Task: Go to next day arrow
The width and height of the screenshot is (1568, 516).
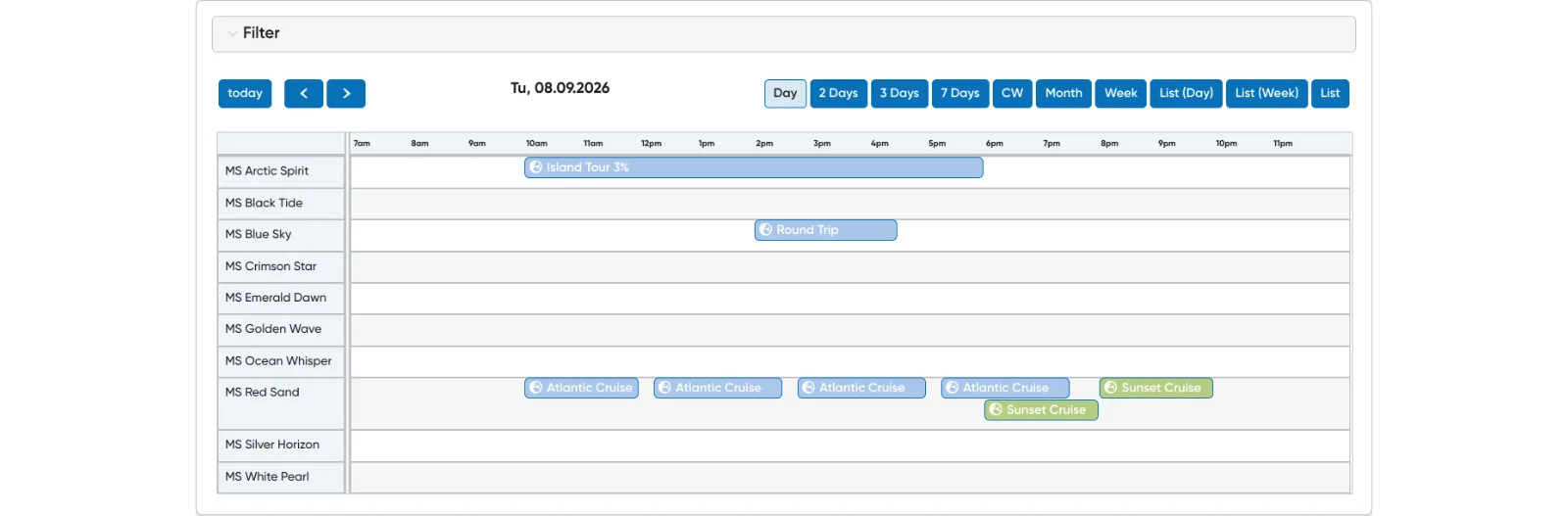Action: [x=346, y=93]
